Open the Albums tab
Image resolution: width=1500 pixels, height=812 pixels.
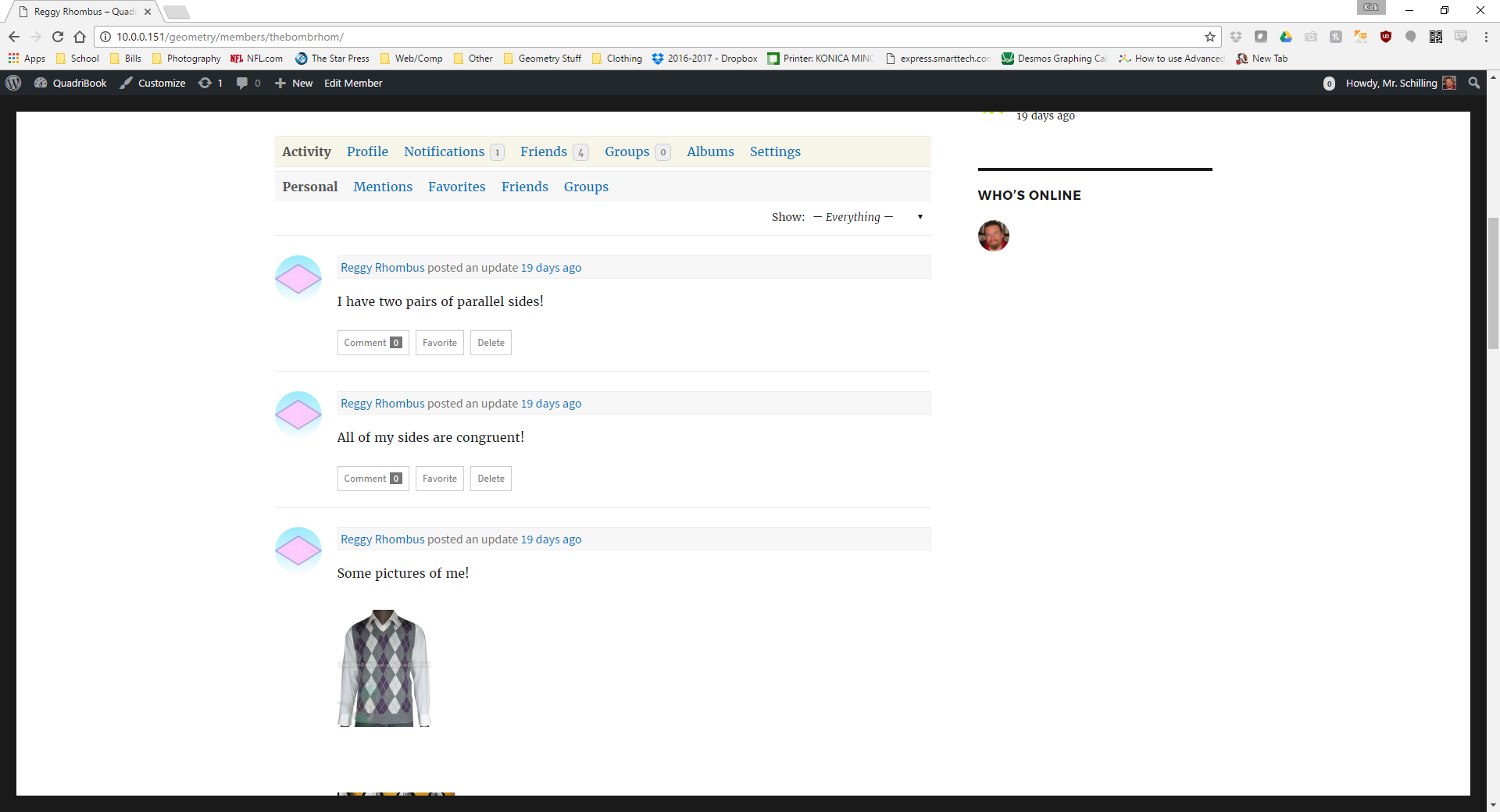tap(709, 151)
